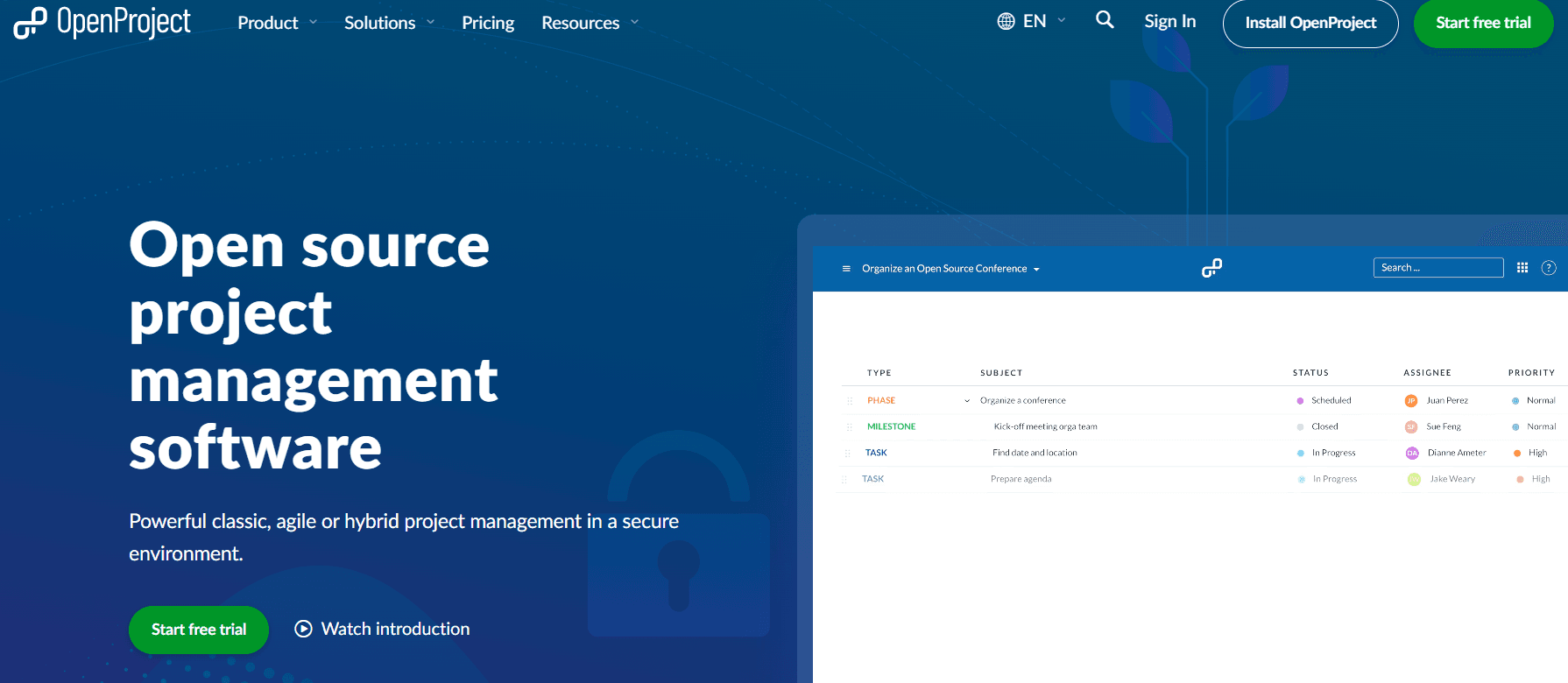Expand the Solutions menu

(390, 23)
